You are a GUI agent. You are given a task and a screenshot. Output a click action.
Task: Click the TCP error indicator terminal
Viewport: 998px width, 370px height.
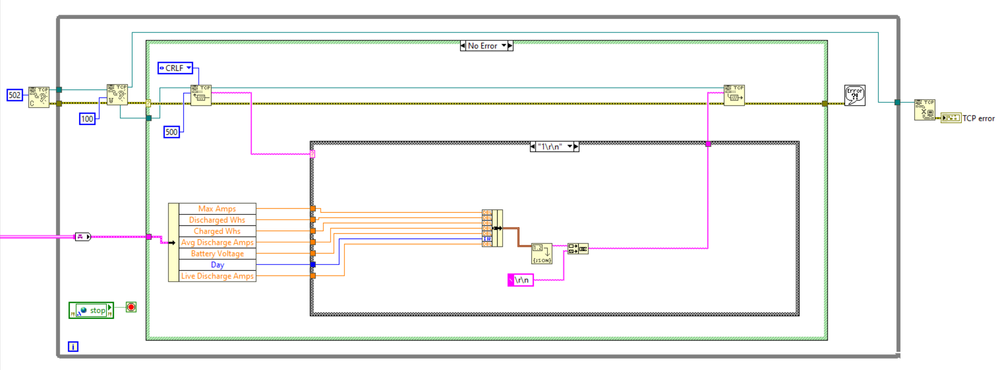pos(951,118)
